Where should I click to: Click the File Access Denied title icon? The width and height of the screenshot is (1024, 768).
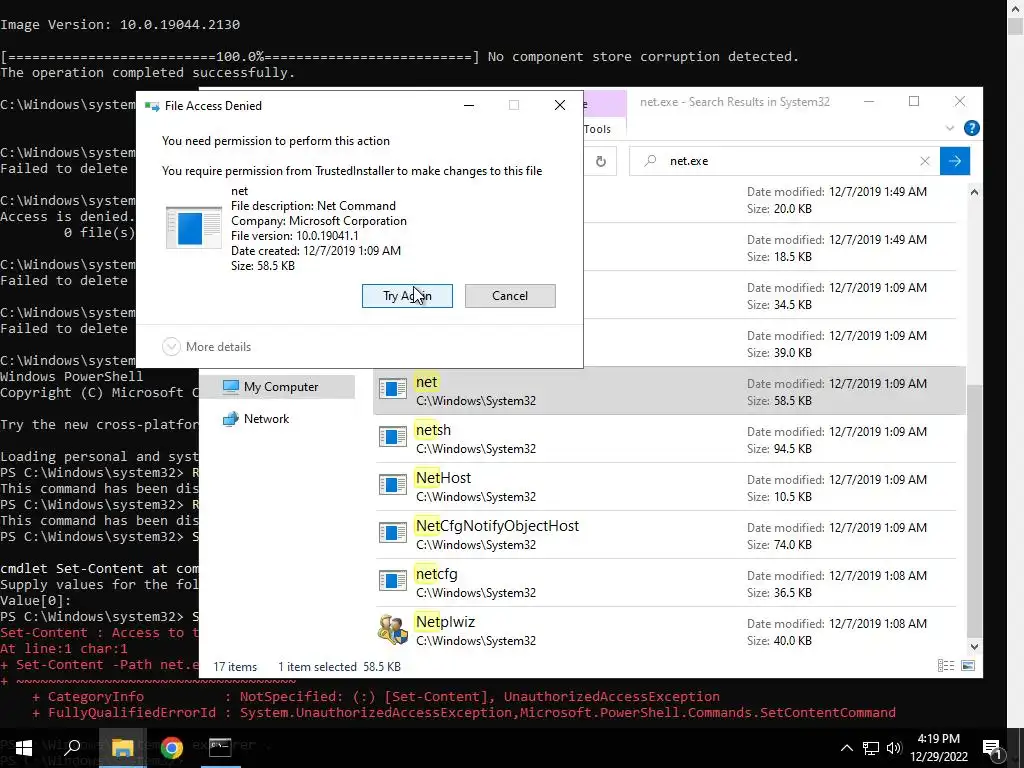[x=152, y=106]
